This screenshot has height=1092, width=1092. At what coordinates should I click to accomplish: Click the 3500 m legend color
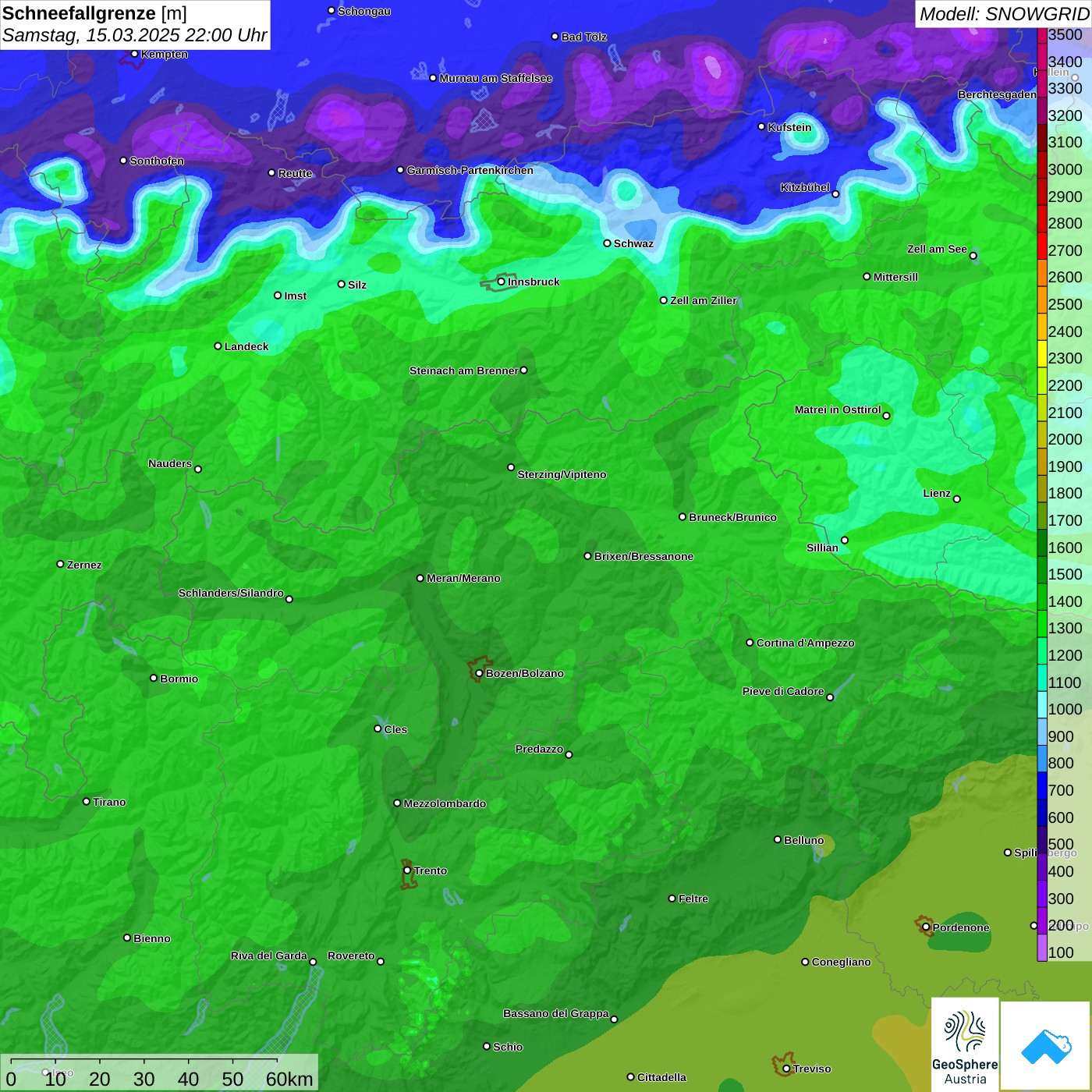click(x=1042, y=35)
